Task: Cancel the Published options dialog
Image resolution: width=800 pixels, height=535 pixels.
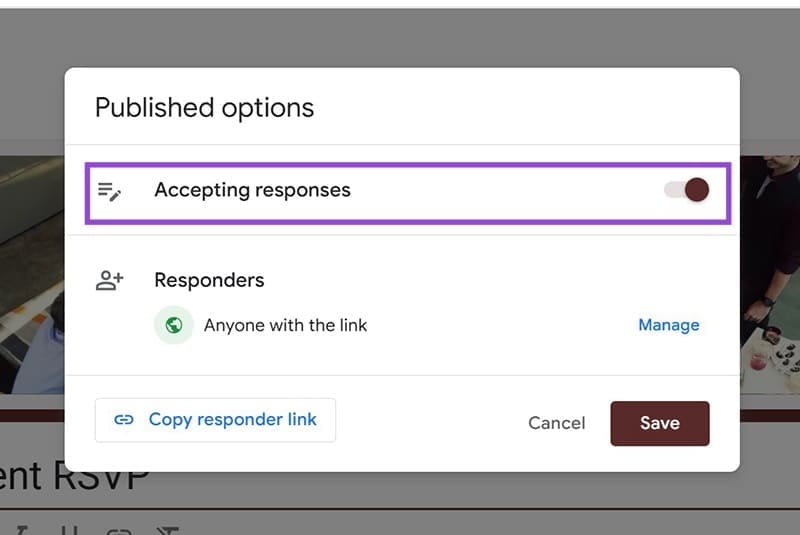Action: point(556,423)
